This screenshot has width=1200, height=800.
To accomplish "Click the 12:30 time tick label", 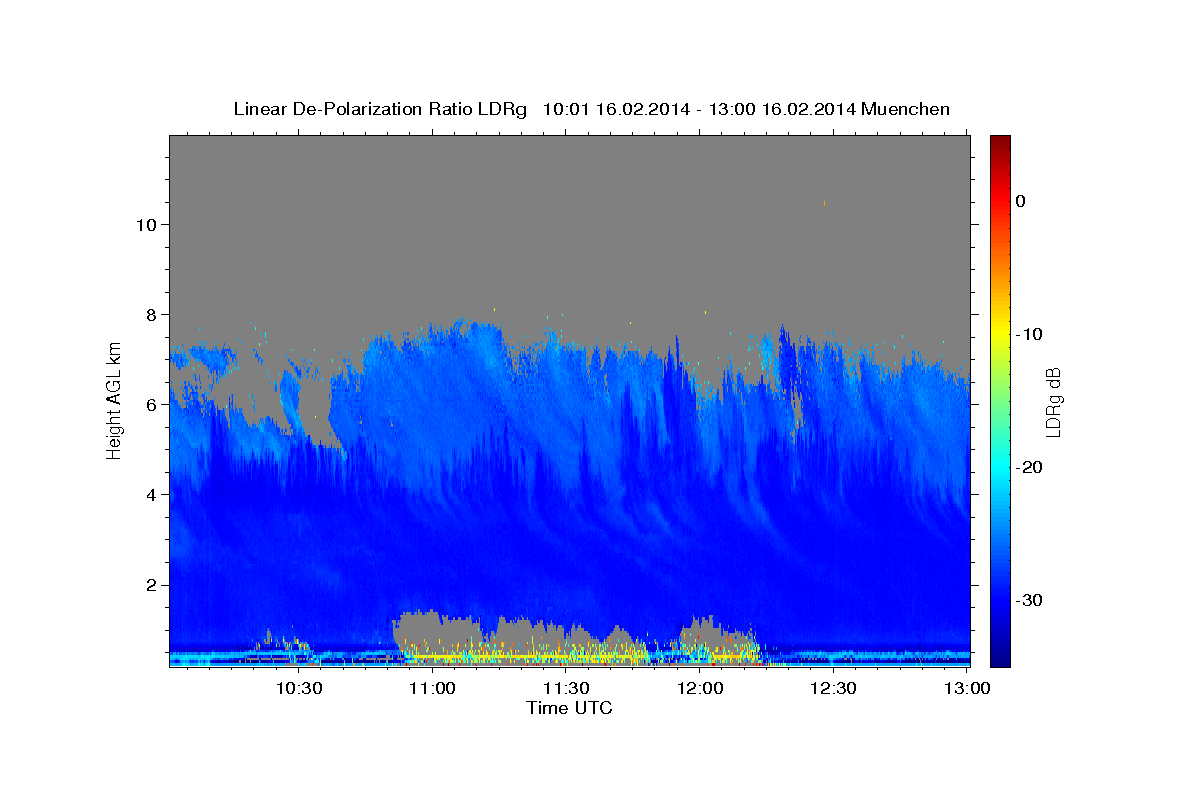I will [x=833, y=688].
